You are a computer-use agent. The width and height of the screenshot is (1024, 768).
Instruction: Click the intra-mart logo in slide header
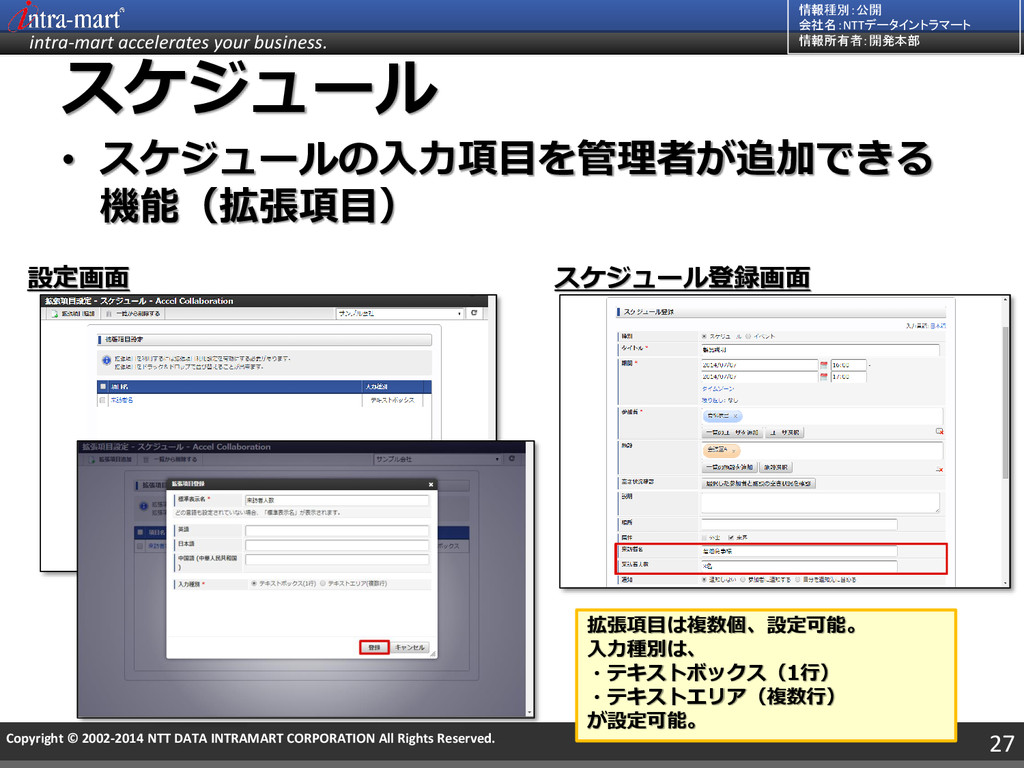click(65, 17)
